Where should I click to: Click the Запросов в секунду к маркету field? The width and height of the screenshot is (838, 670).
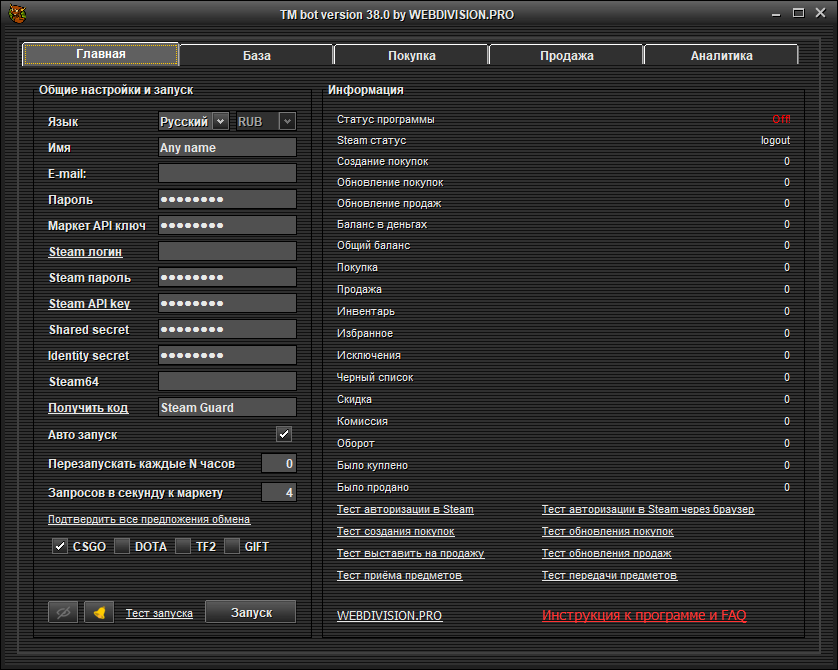click(x=278, y=492)
